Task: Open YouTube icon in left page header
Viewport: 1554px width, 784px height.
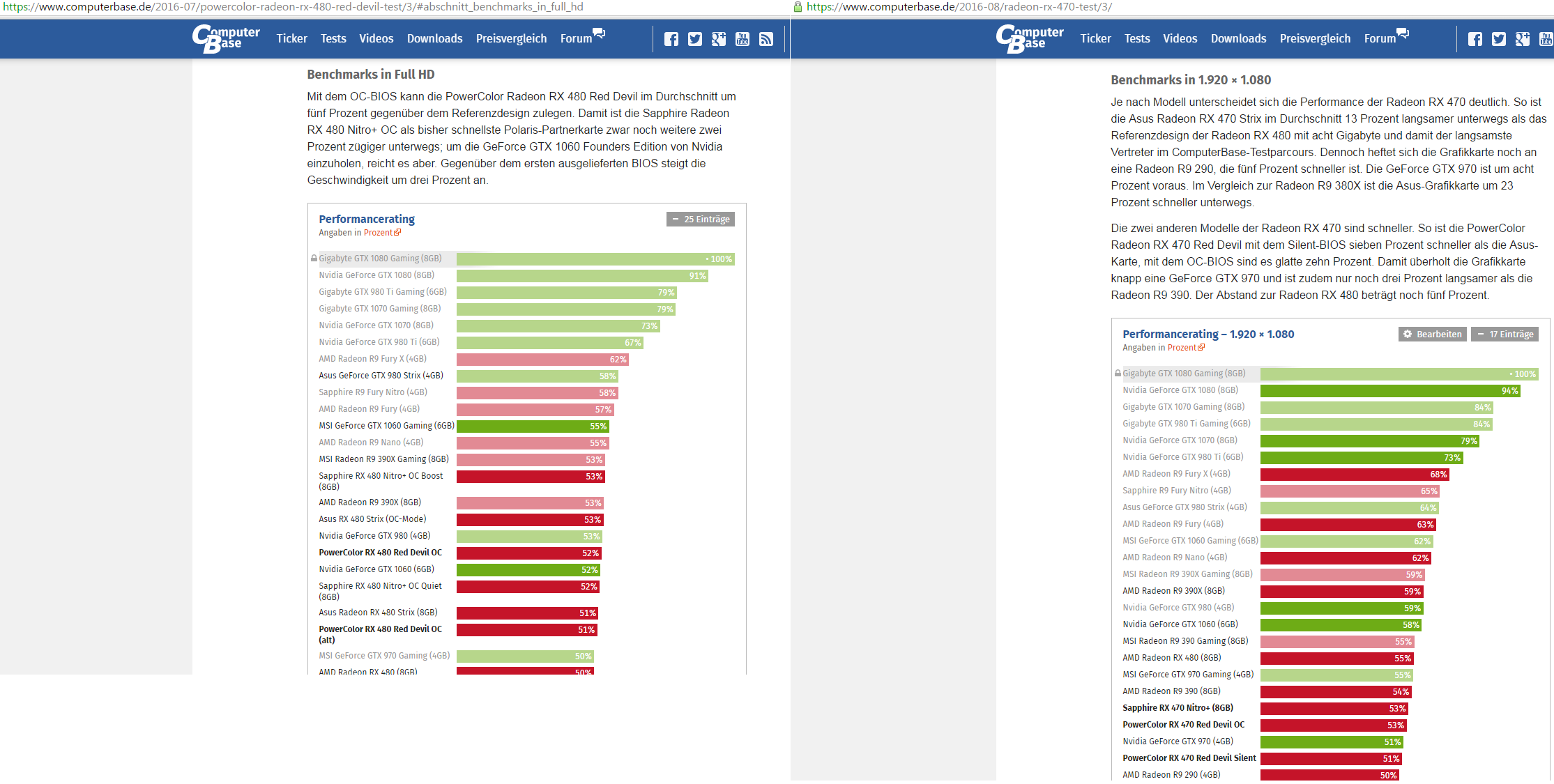Action: [x=742, y=39]
